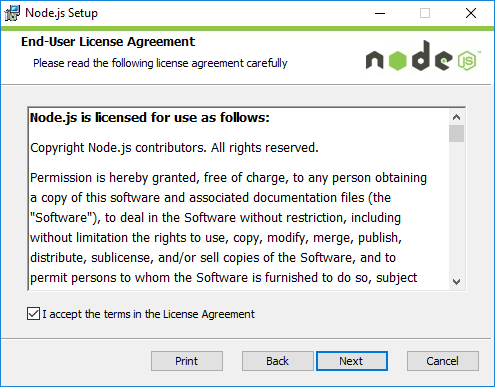Click inside the license text box

(x=239, y=199)
